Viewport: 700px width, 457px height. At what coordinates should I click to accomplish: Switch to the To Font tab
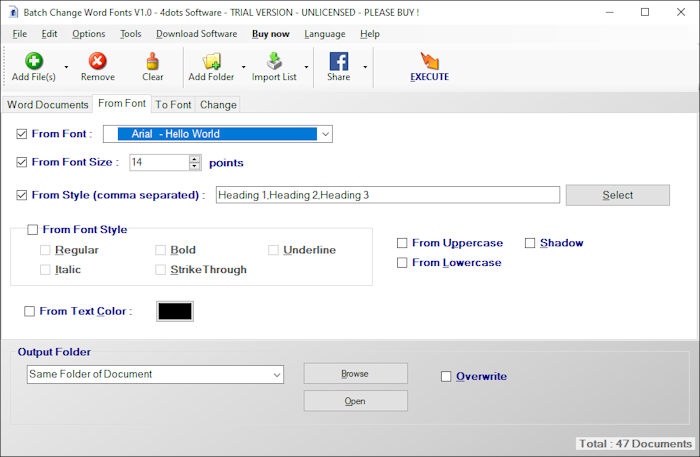(173, 104)
